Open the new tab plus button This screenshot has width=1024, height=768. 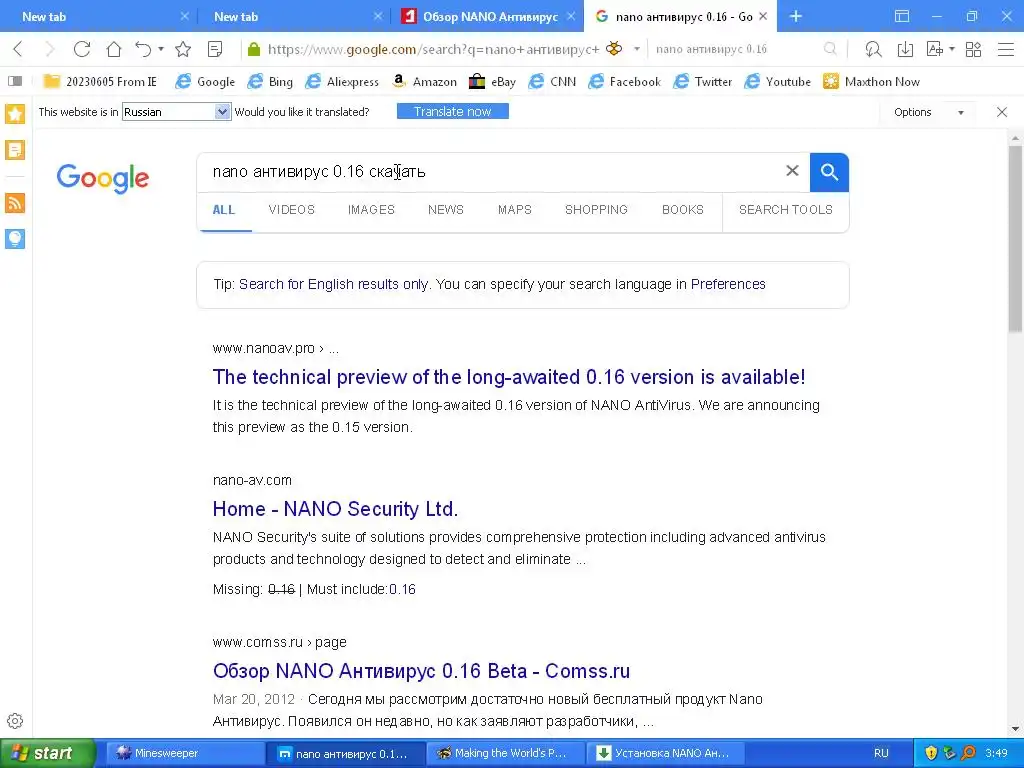coord(795,16)
